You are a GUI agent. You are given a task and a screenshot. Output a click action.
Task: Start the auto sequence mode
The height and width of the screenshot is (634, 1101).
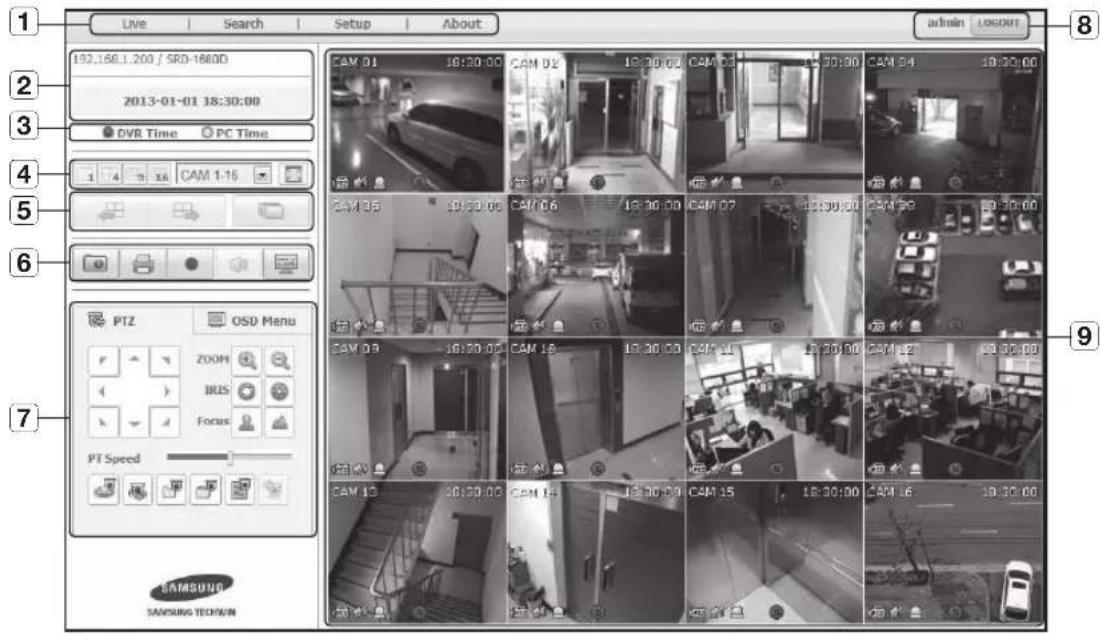[270, 211]
